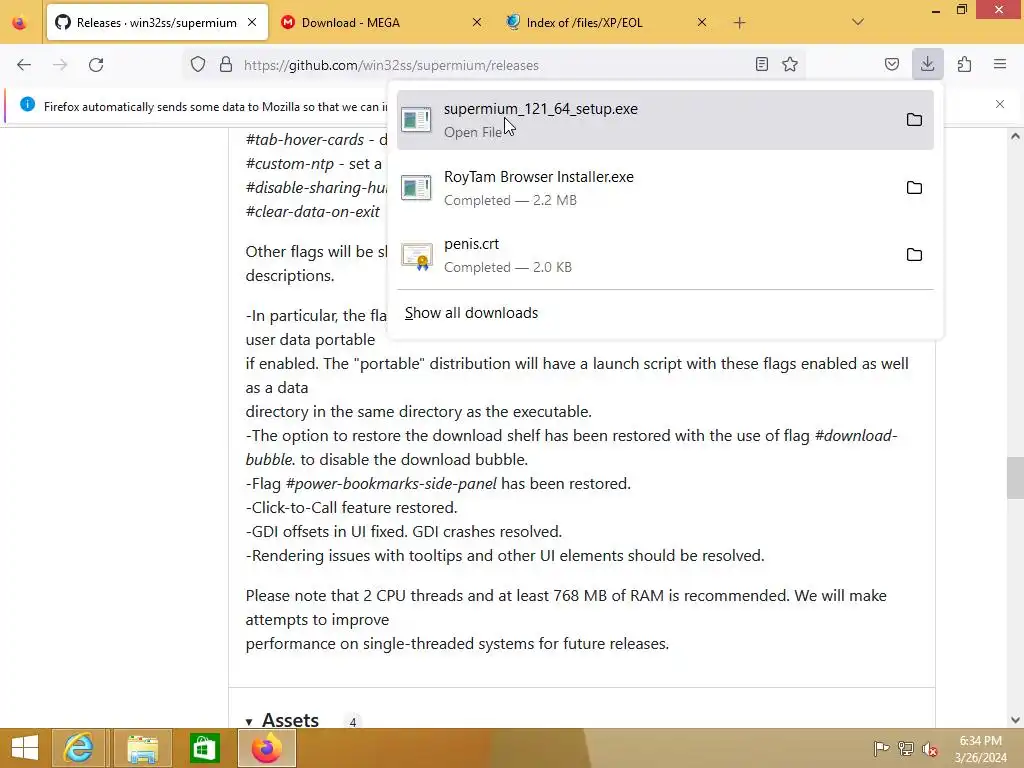
Task: Show supermium_121_64_setup.exe in folder
Action: 914,120
